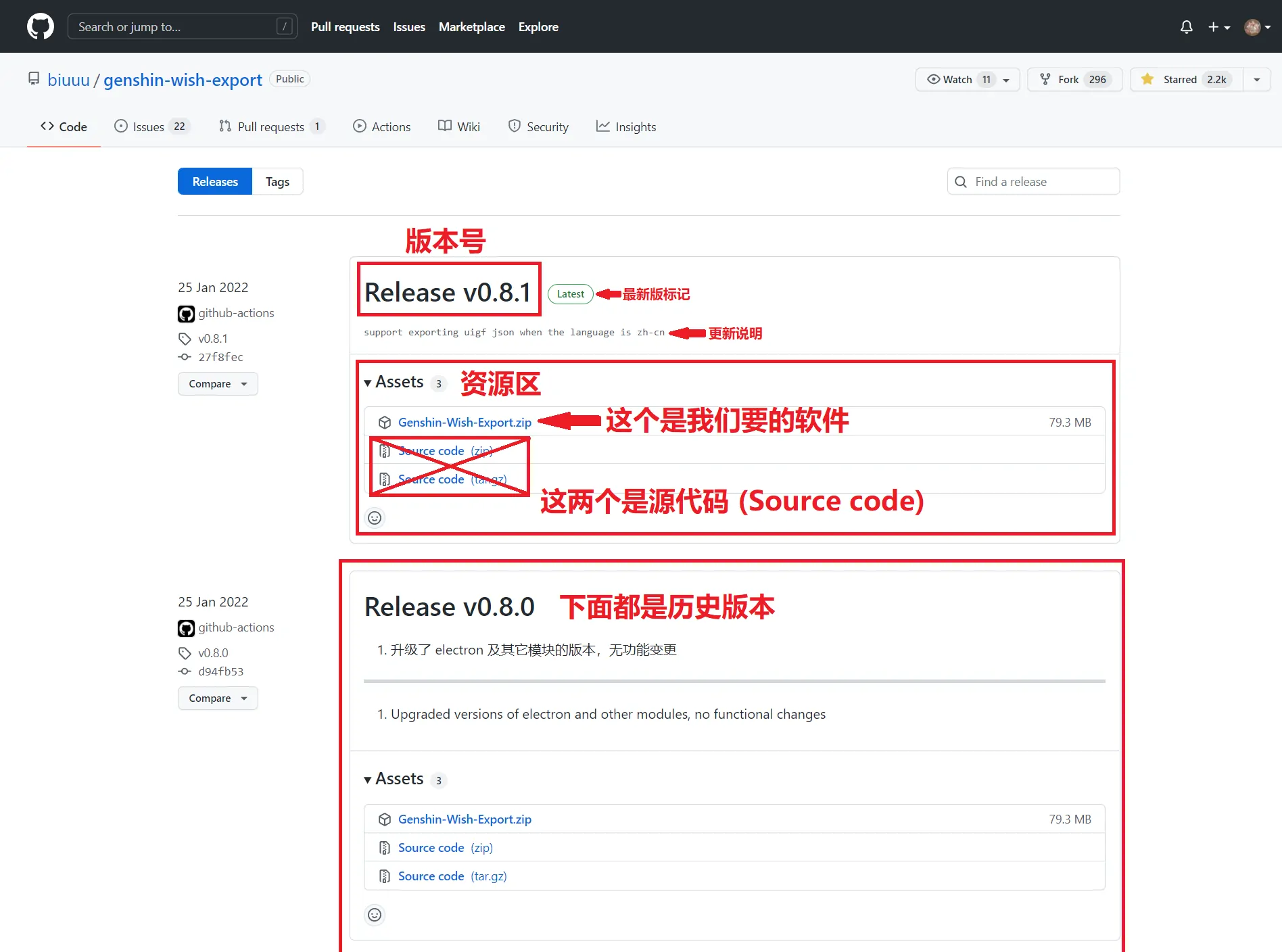The image size is (1282, 952).
Task: Collapse the Assets section of v0.8.0
Action: [x=404, y=779]
